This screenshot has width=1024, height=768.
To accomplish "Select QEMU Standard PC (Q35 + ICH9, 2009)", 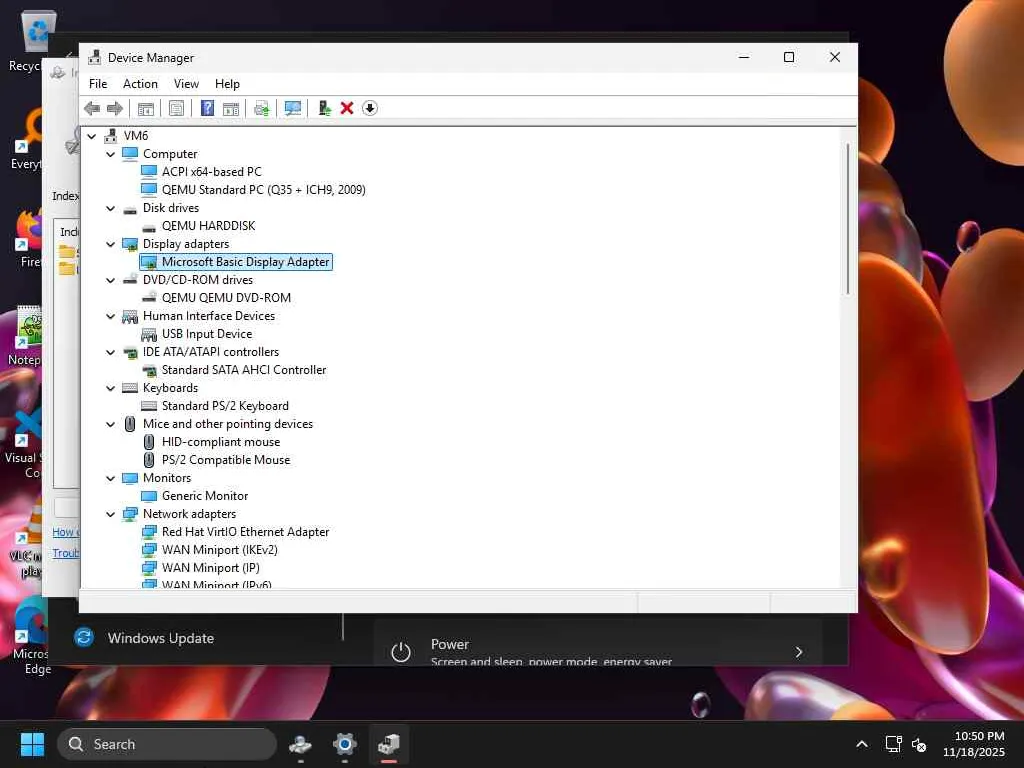I will (263, 190).
